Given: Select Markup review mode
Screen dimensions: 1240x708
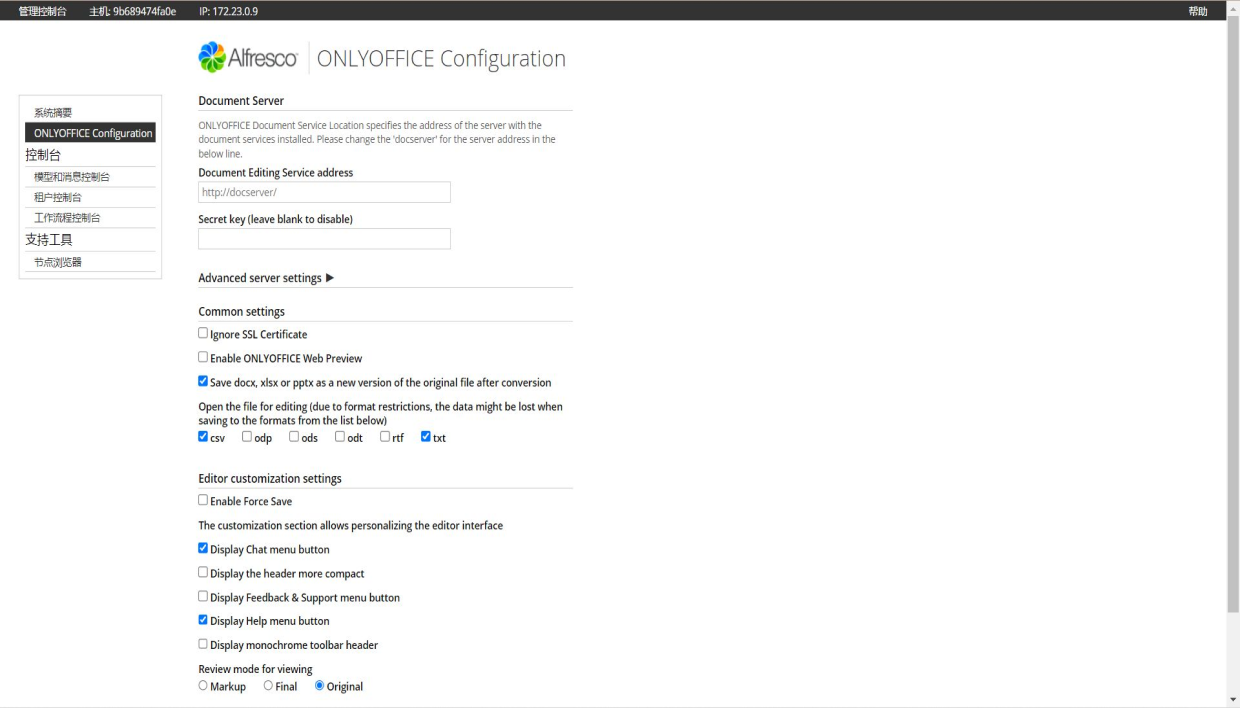Looking at the screenshot, I should [x=203, y=684].
